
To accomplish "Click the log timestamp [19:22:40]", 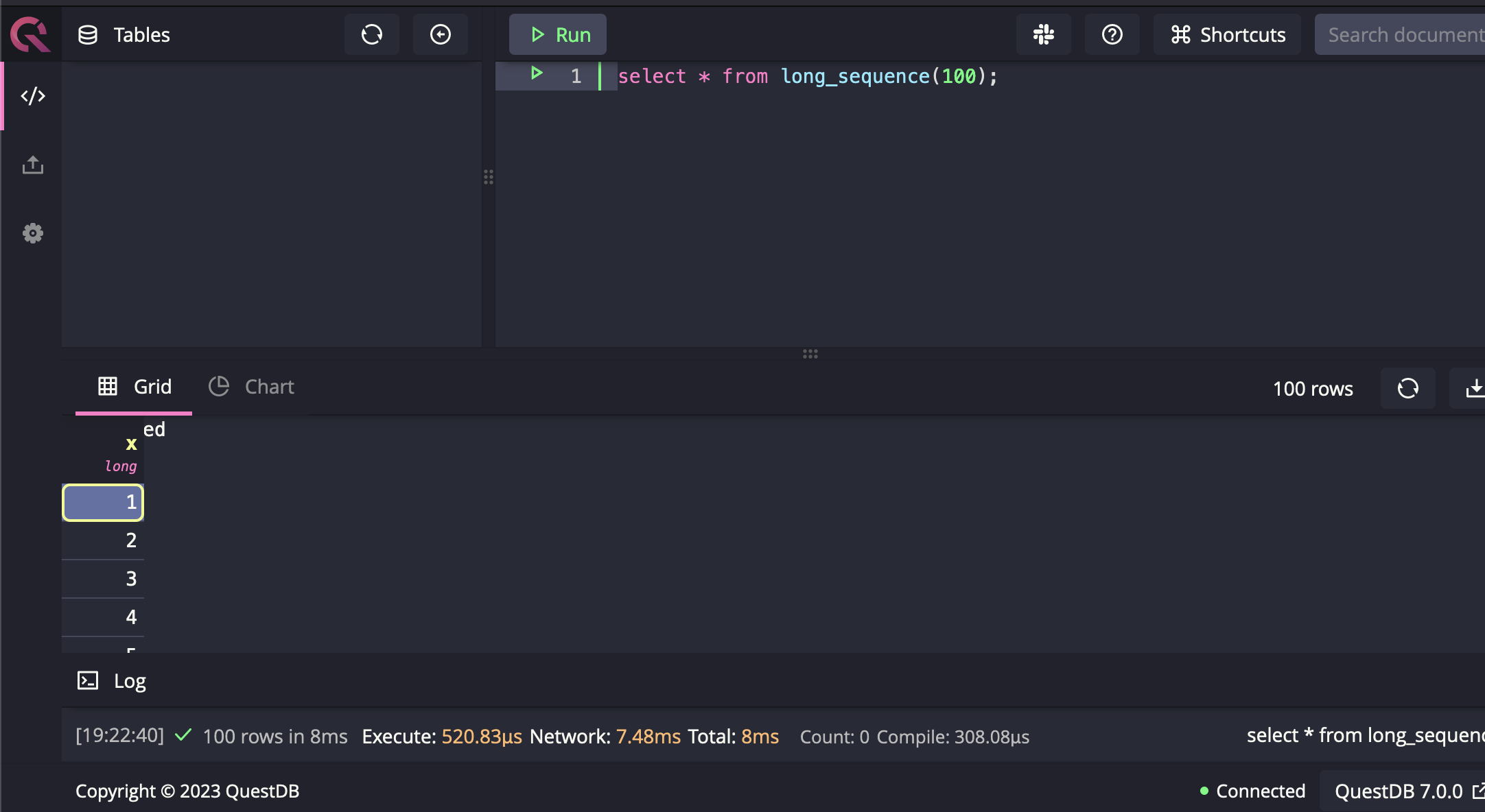I will tap(120, 735).
